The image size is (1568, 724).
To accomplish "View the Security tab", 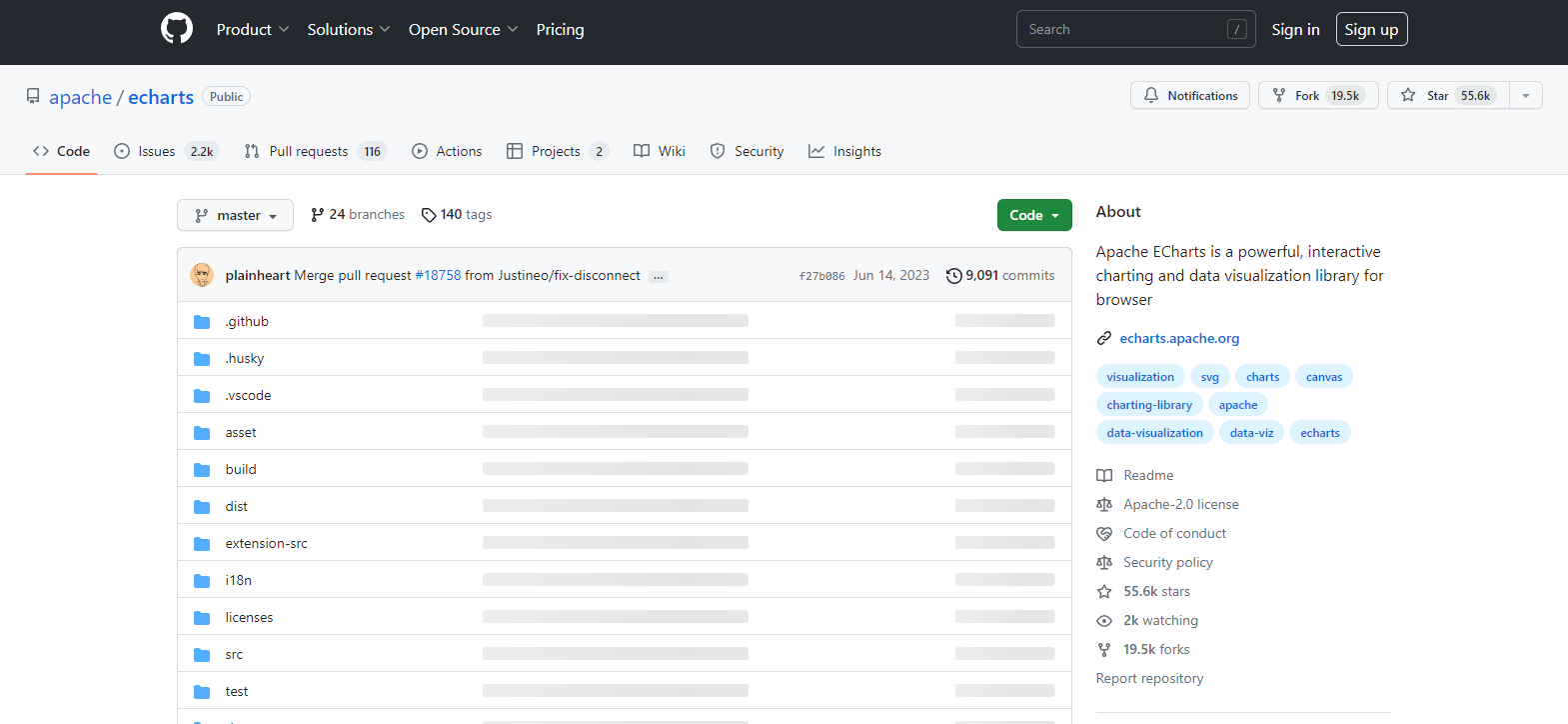I will coord(747,151).
